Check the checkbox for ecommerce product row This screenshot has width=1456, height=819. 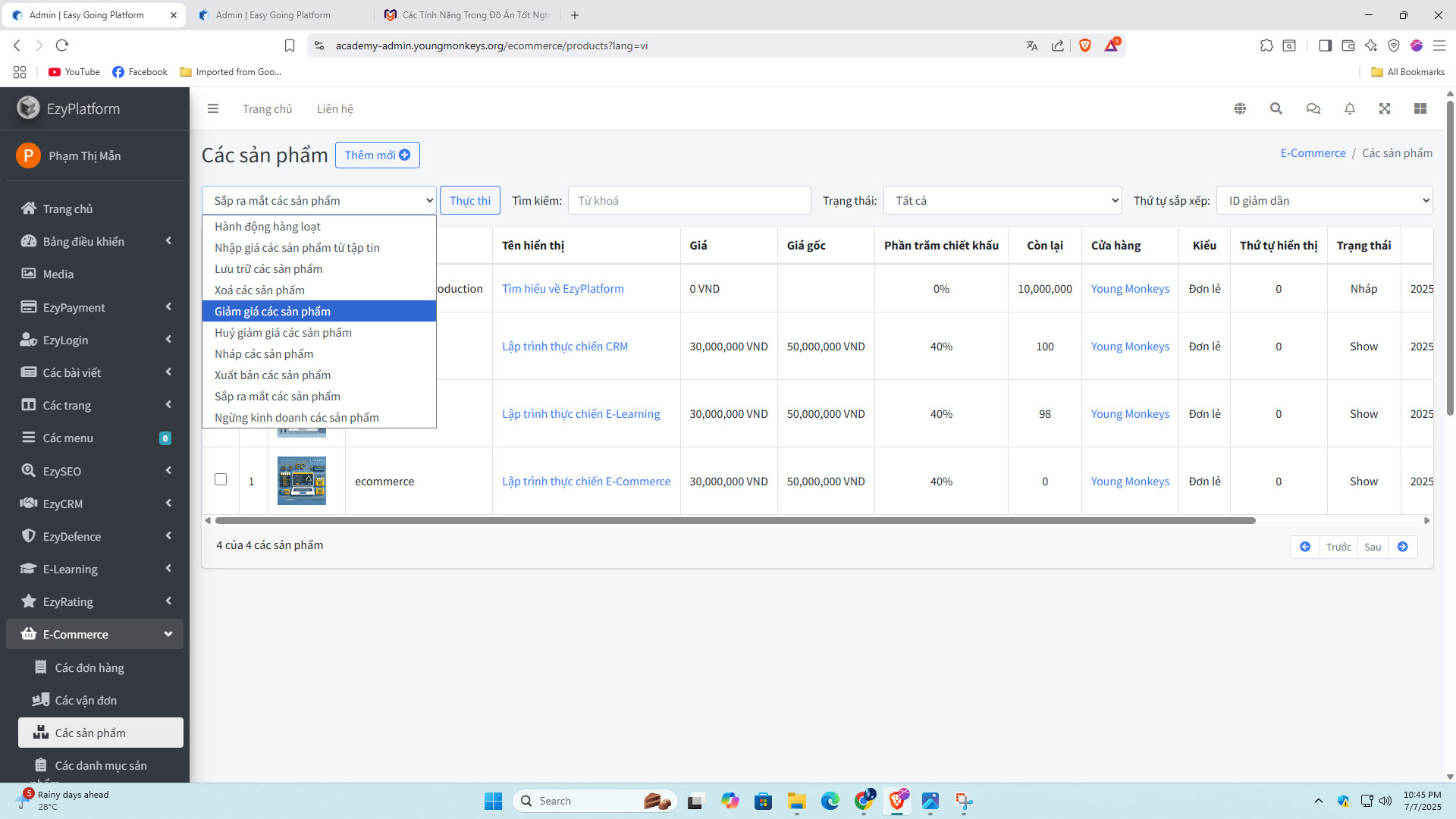pyautogui.click(x=221, y=479)
